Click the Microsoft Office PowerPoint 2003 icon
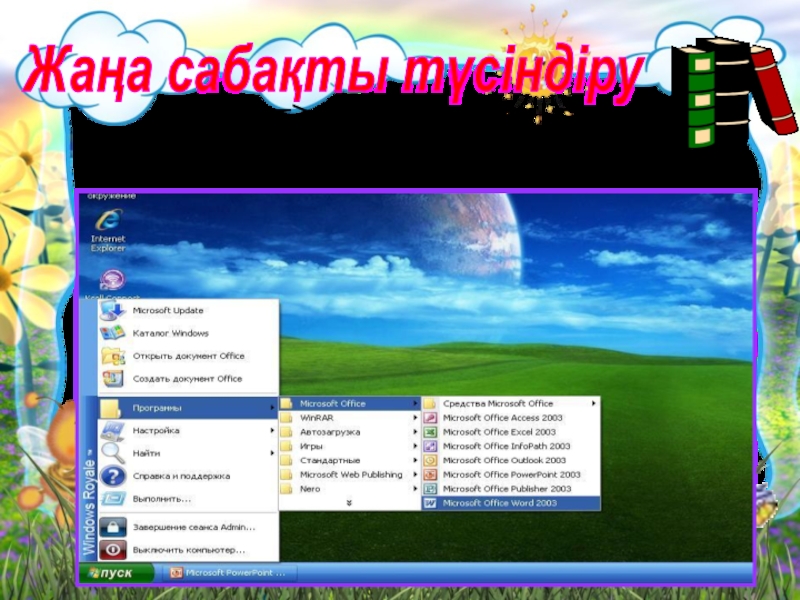800x600 pixels. coord(431,475)
